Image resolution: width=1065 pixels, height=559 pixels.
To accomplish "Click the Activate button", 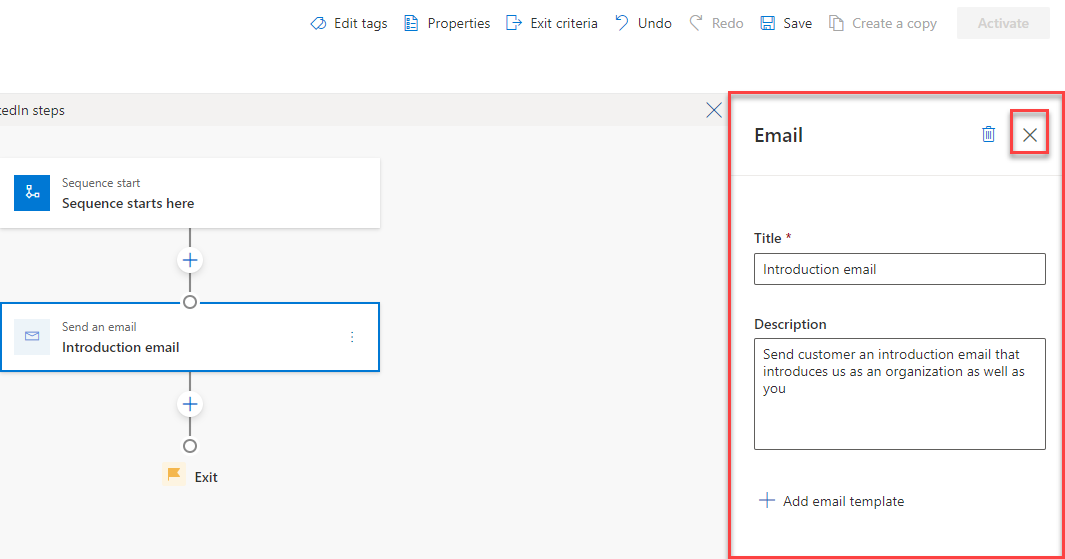I will pos(1003,23).
